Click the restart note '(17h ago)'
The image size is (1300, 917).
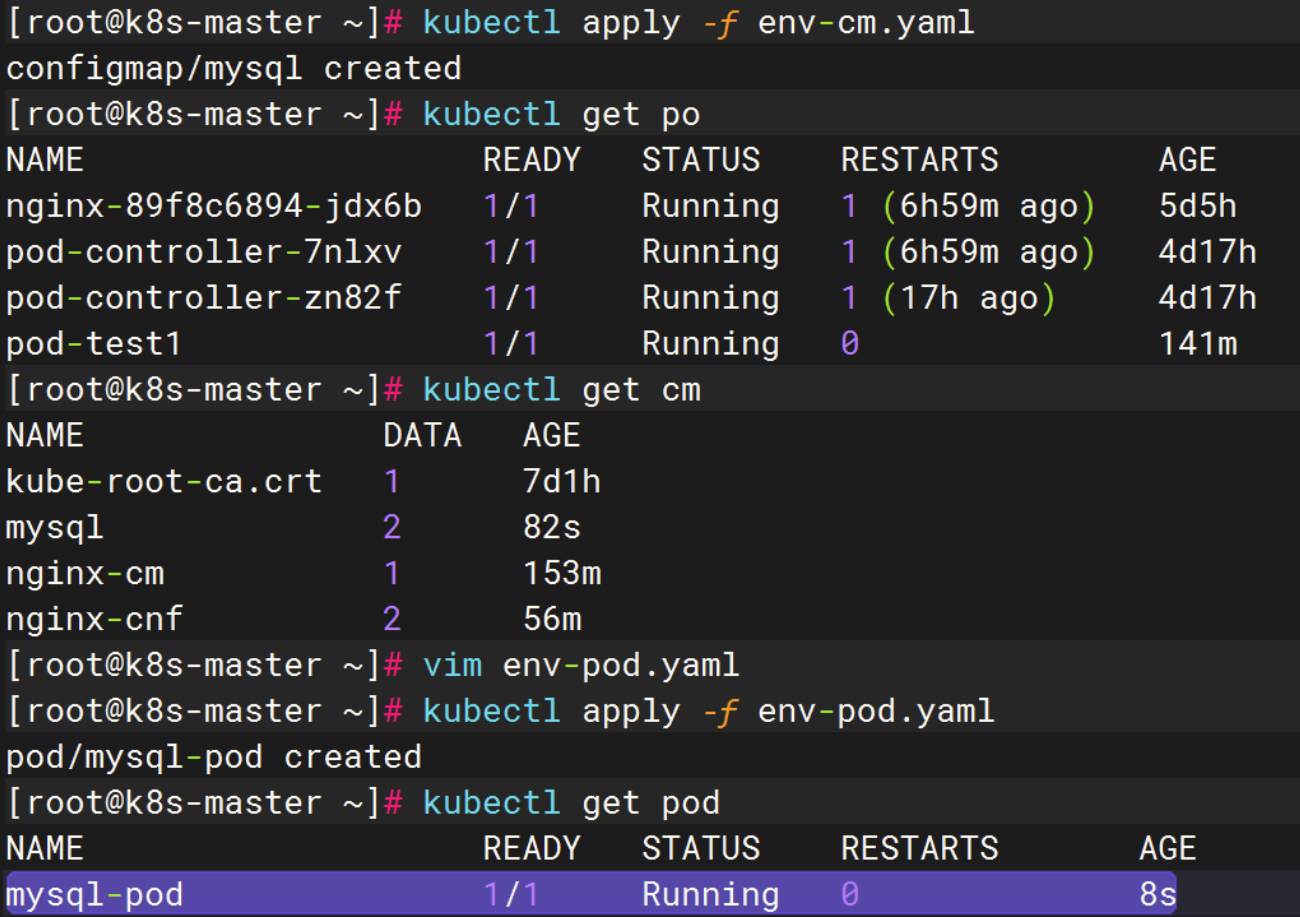(x=969, y=298)
